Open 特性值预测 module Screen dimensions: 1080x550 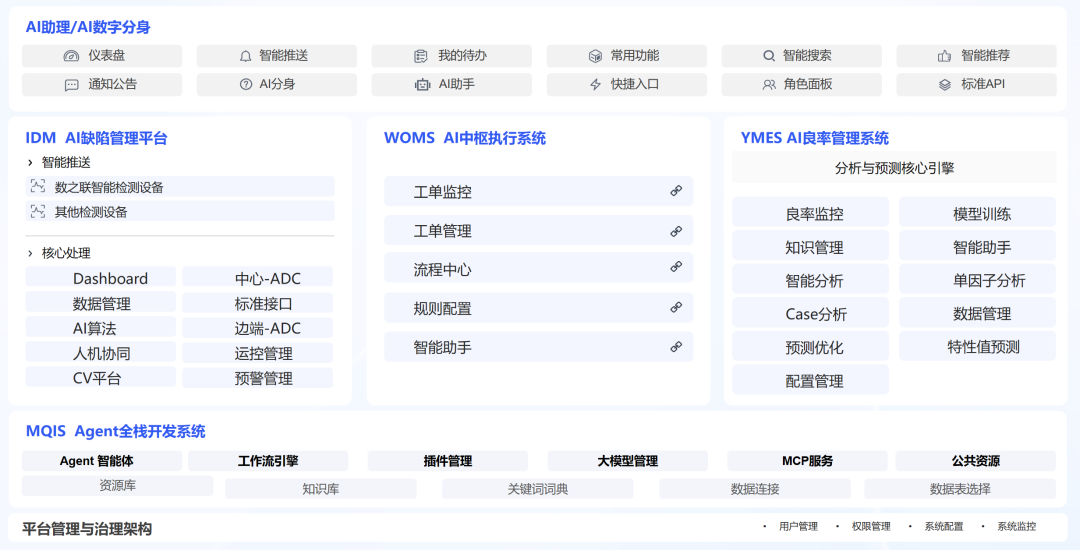(977, 346)
